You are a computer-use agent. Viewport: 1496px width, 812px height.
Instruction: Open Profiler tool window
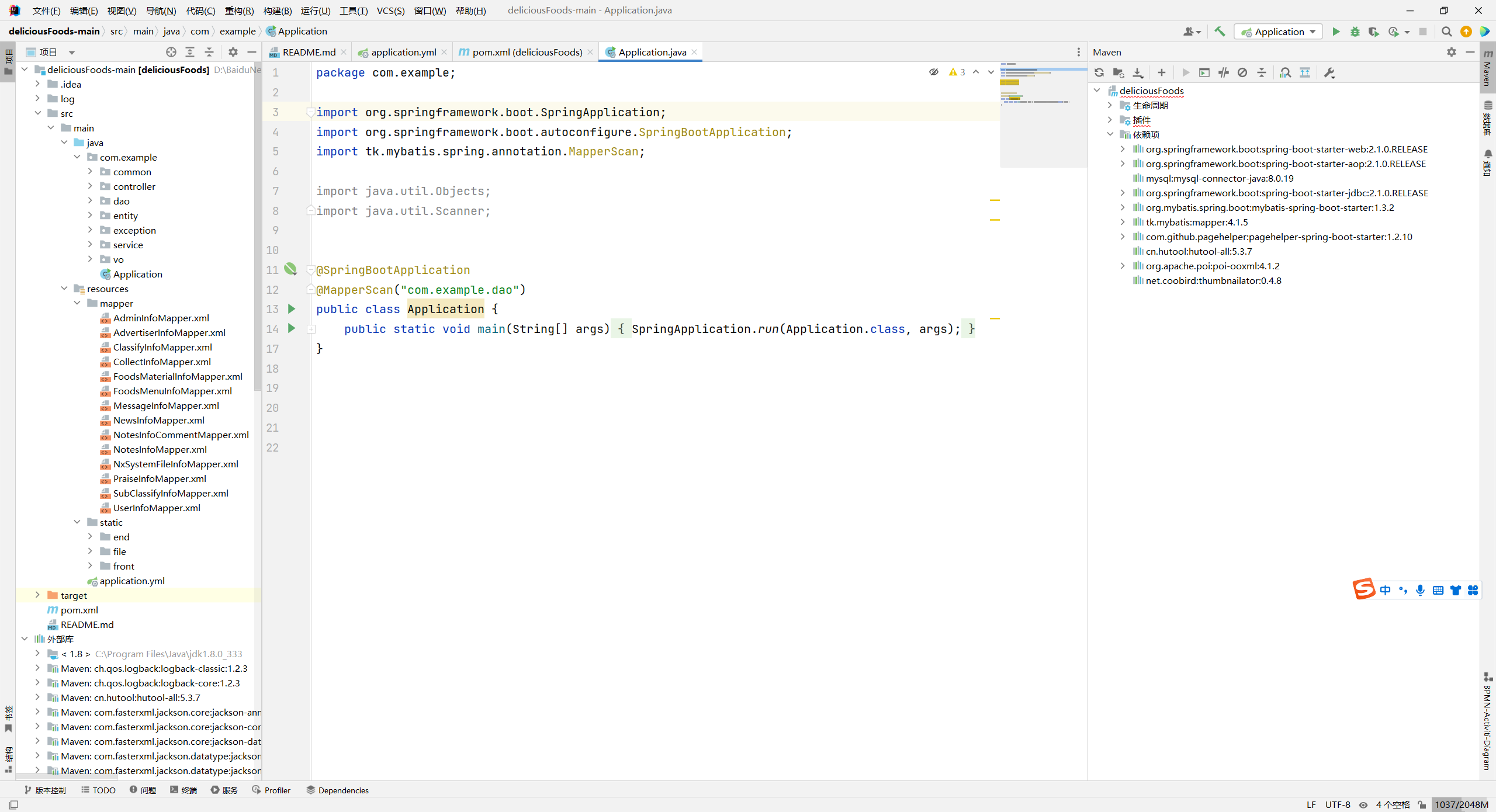point(271,790)
